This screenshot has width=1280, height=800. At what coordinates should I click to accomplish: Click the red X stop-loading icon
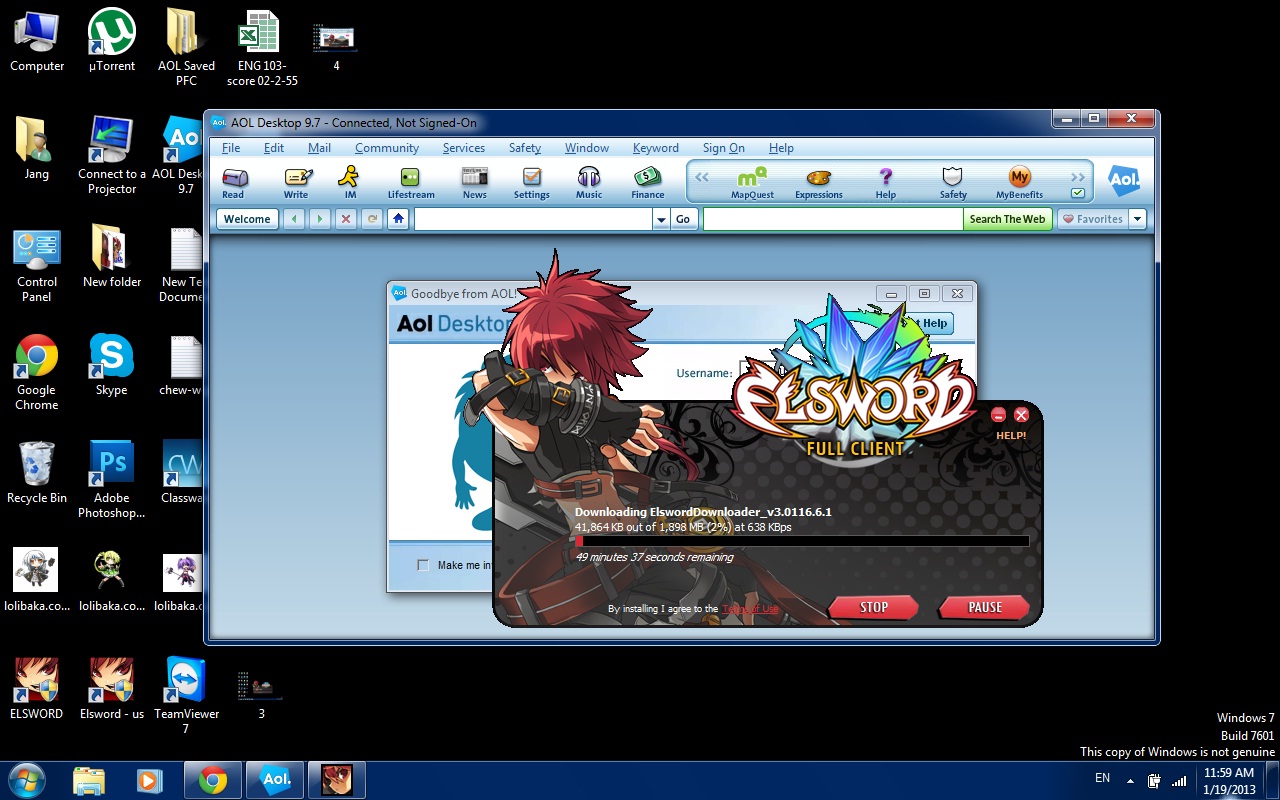(346, 219)
